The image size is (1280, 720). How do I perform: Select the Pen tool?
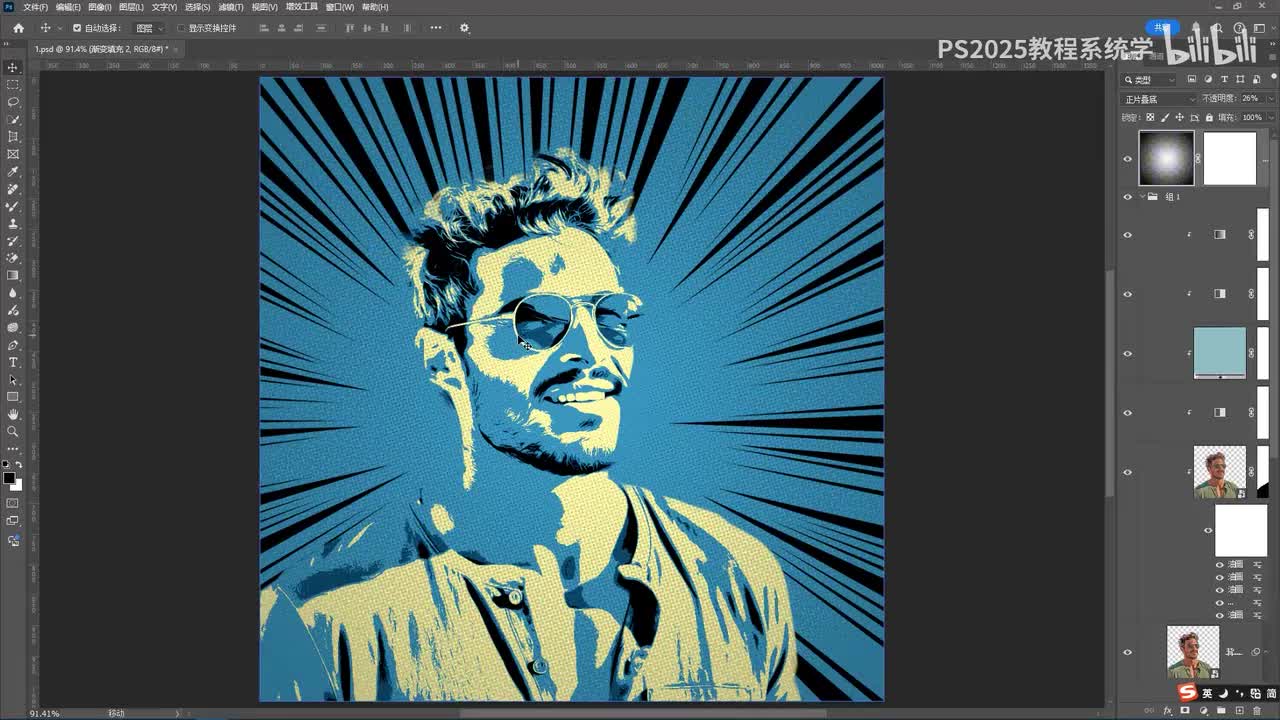(13, 345)
